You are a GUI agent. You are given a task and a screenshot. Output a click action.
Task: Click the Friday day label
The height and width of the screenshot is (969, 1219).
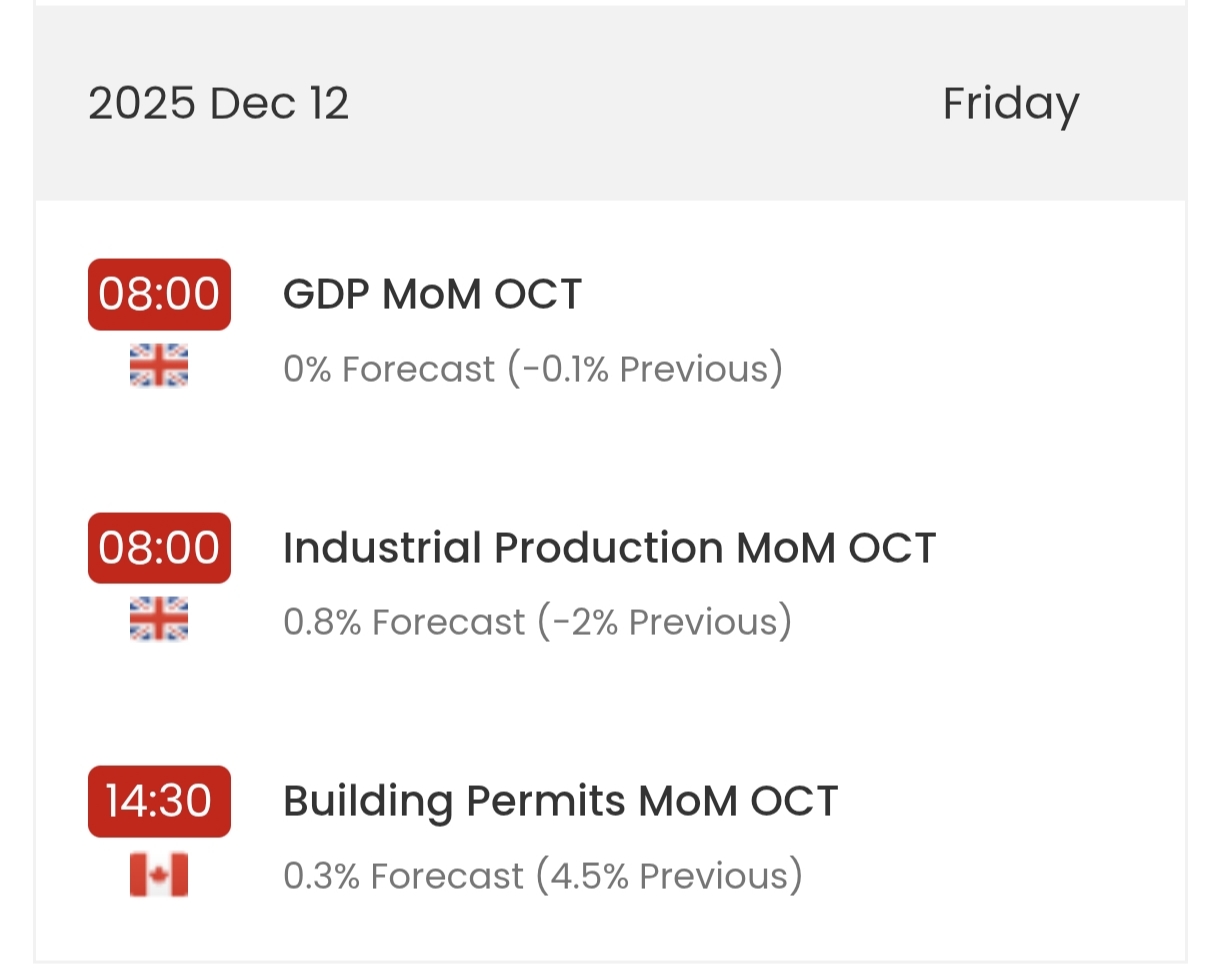click(x=1011, y=104)
